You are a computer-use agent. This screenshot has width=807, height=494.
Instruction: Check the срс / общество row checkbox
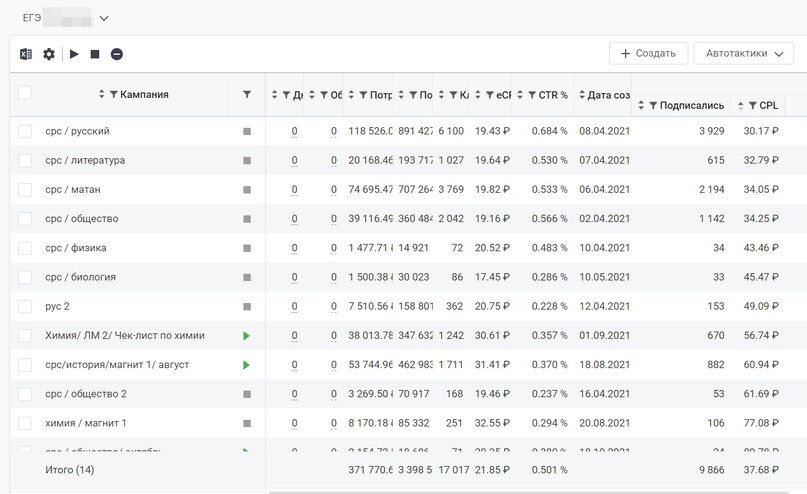[25, 219]
